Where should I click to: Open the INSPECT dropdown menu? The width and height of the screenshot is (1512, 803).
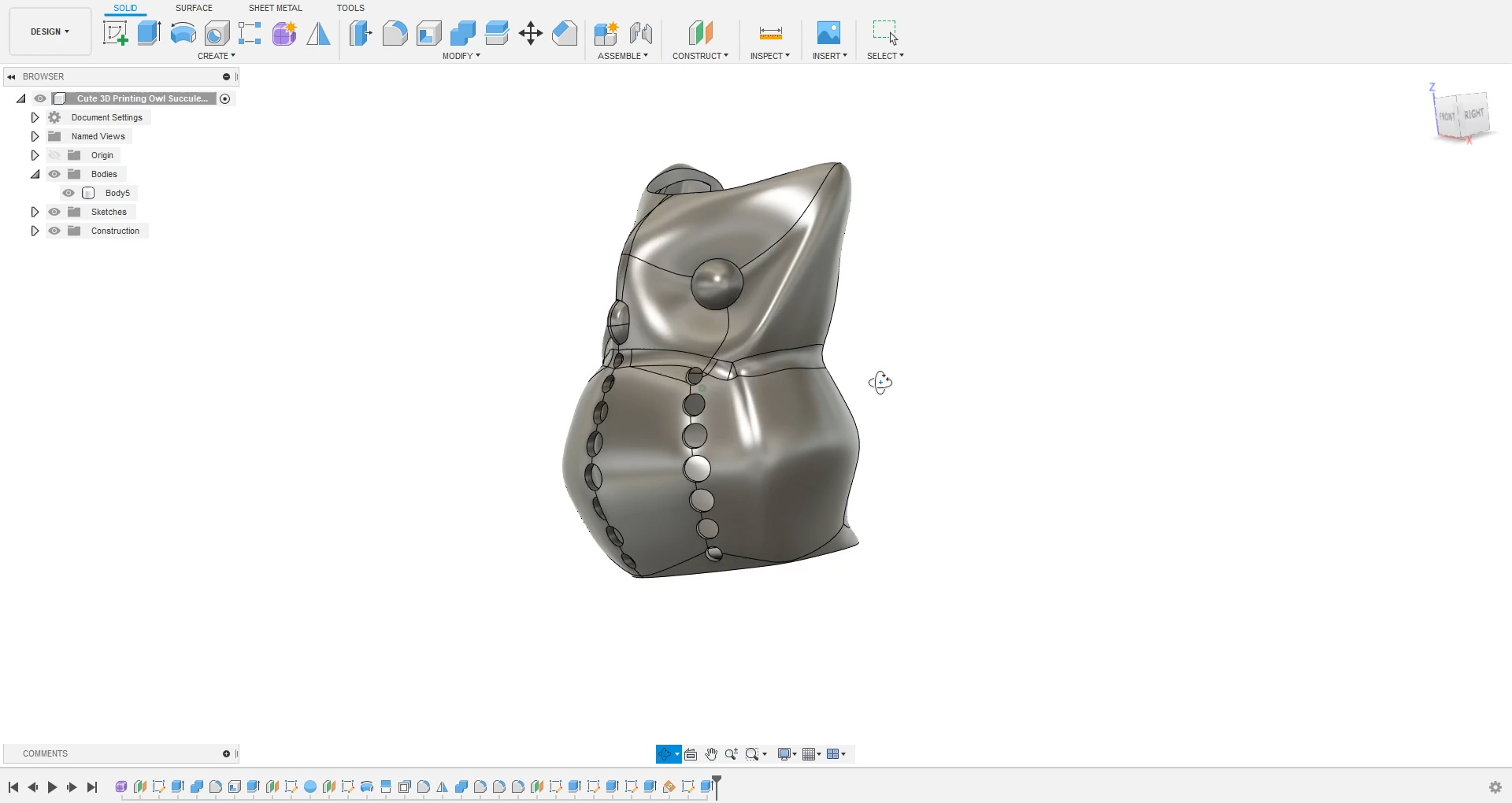point(770,56)
